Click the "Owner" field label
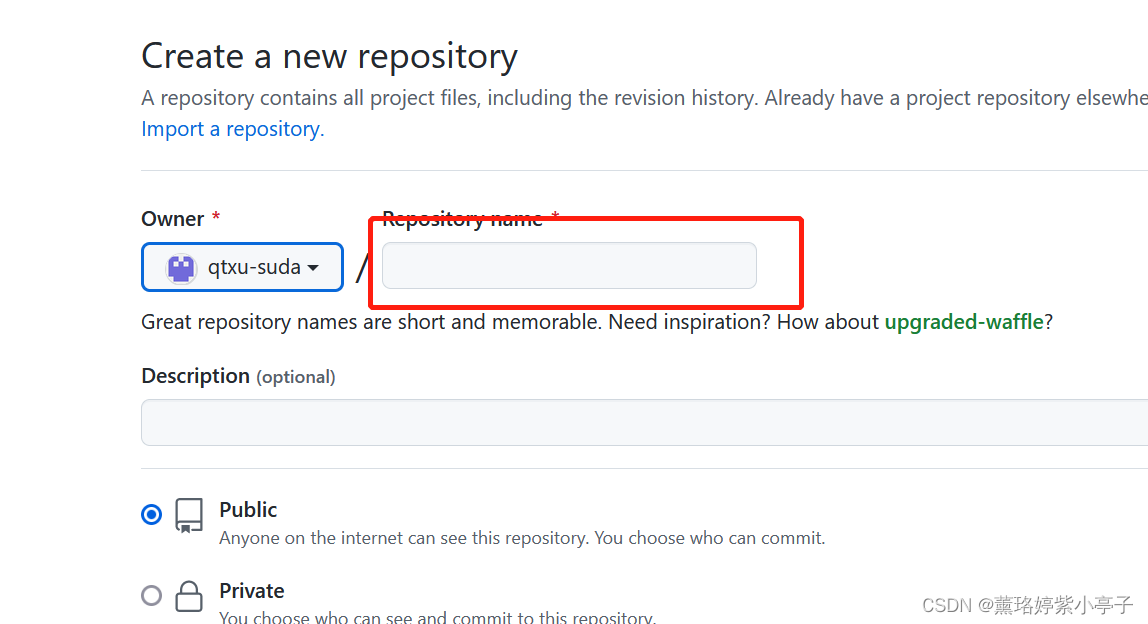The width and height of the screenshot is (1148, 624). 173,219
